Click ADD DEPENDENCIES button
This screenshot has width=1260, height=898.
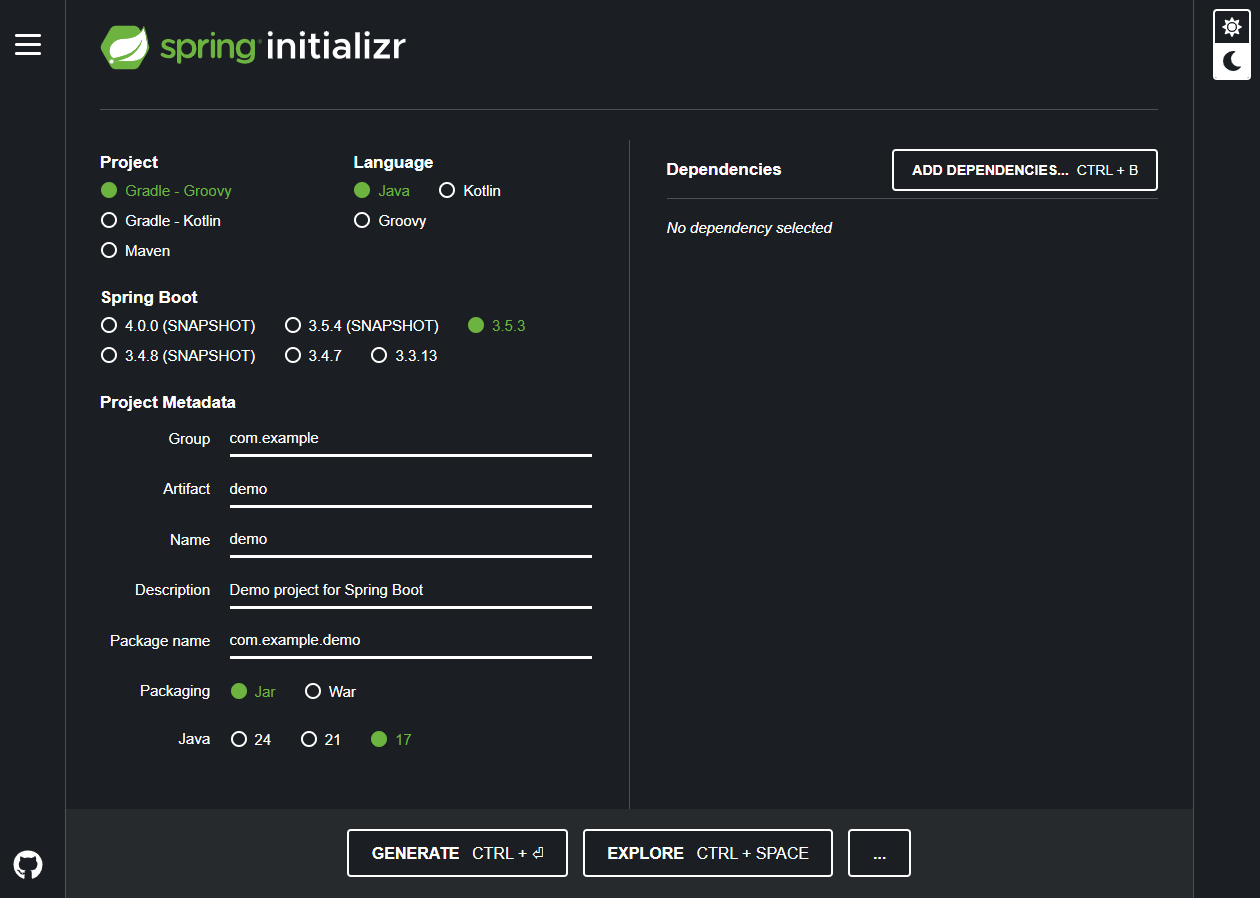click(x=1025, y=170)
